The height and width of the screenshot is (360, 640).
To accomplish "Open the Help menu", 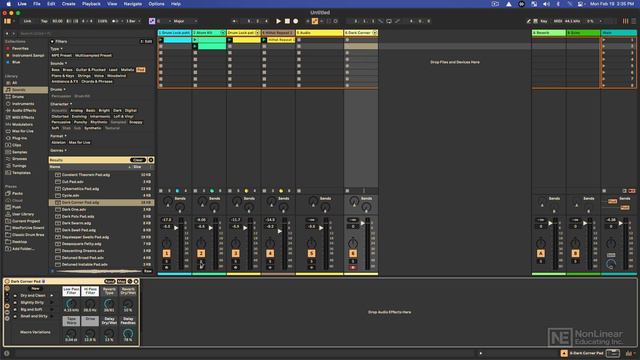I will [176, 4].
